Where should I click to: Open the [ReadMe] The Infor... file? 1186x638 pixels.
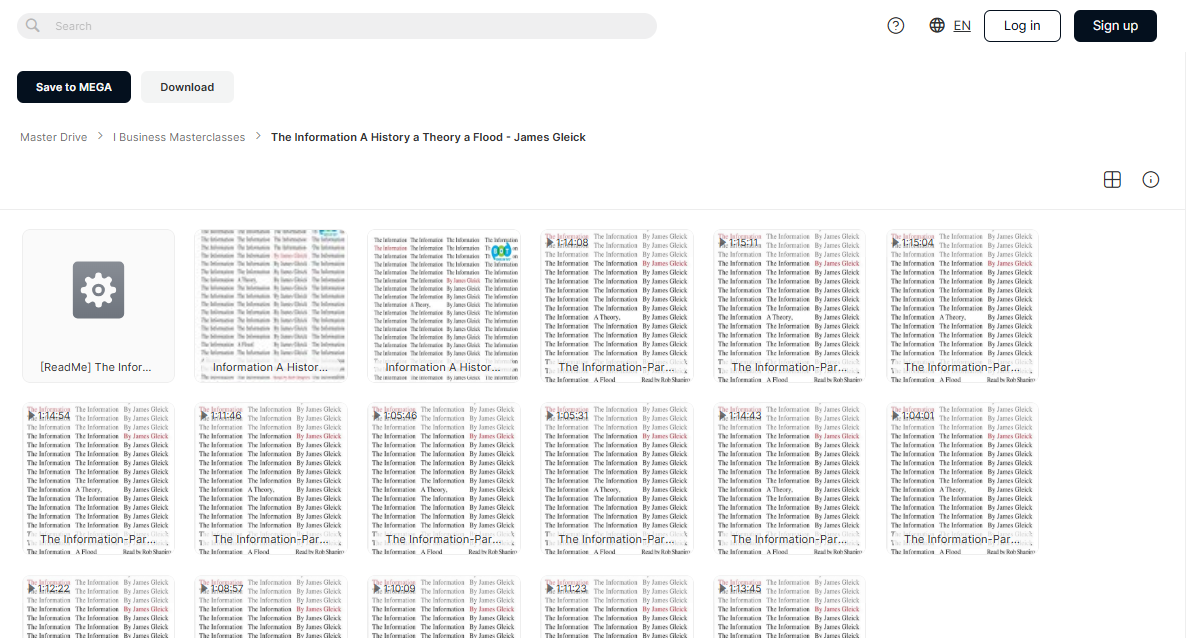(x=98, y=306)
